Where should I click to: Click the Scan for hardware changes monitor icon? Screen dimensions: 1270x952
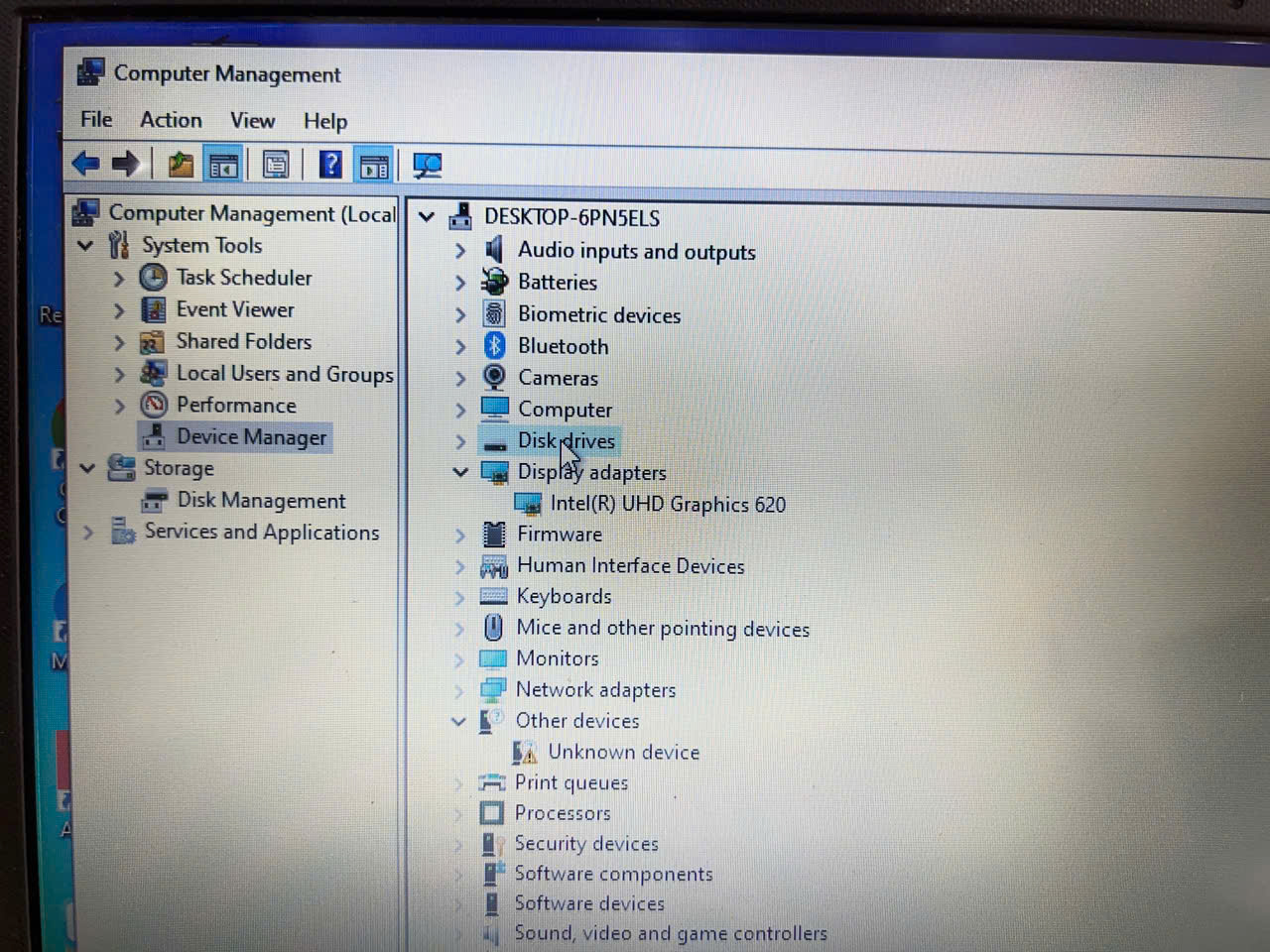(428, 166)
